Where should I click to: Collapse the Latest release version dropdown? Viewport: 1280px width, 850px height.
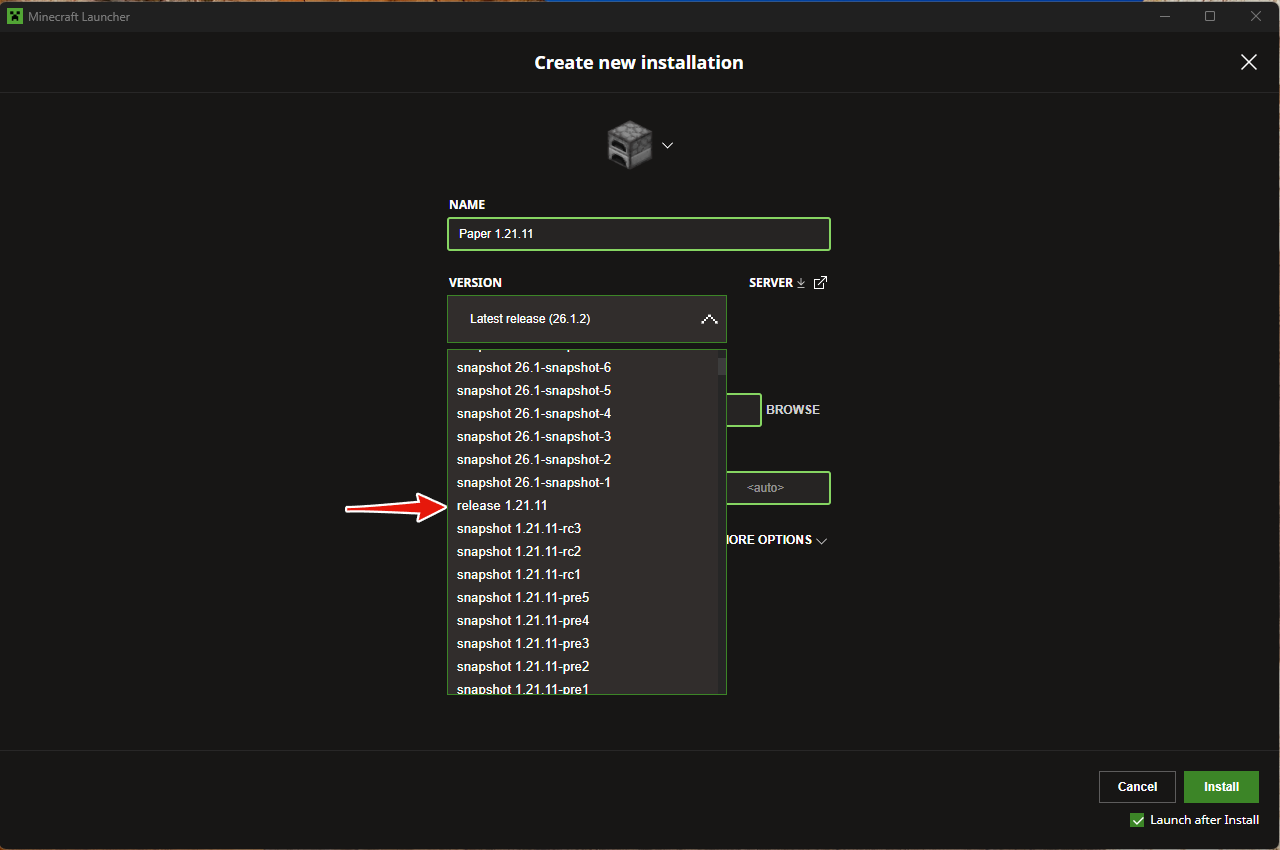[x=587, y=319]
